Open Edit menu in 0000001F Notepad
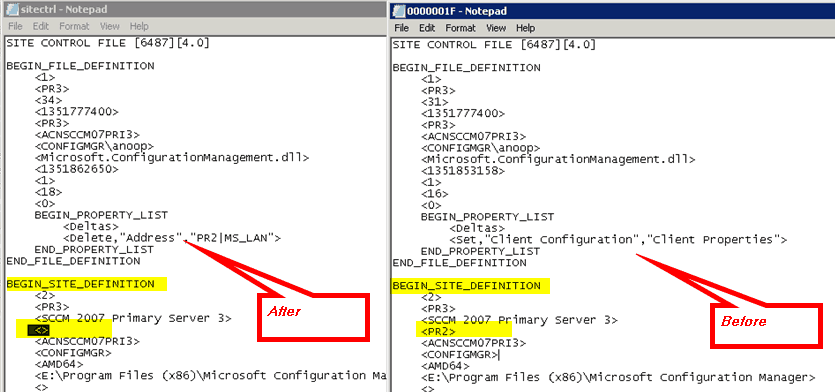Image resolution: width=835 pixels, height=392 pixels. click(x=427, y=28)
